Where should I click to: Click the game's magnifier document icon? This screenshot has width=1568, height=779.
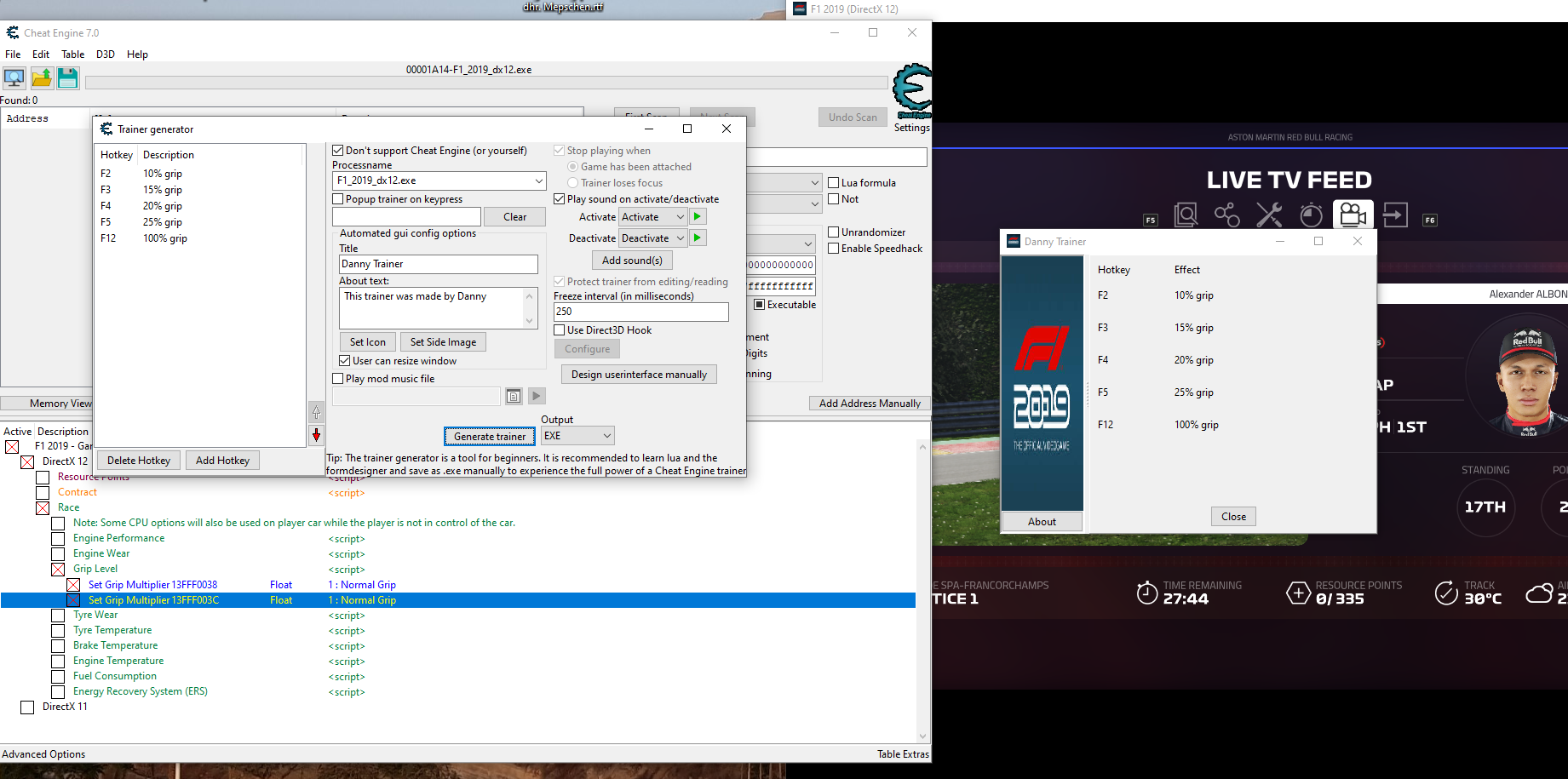[x=1186, y=215]
